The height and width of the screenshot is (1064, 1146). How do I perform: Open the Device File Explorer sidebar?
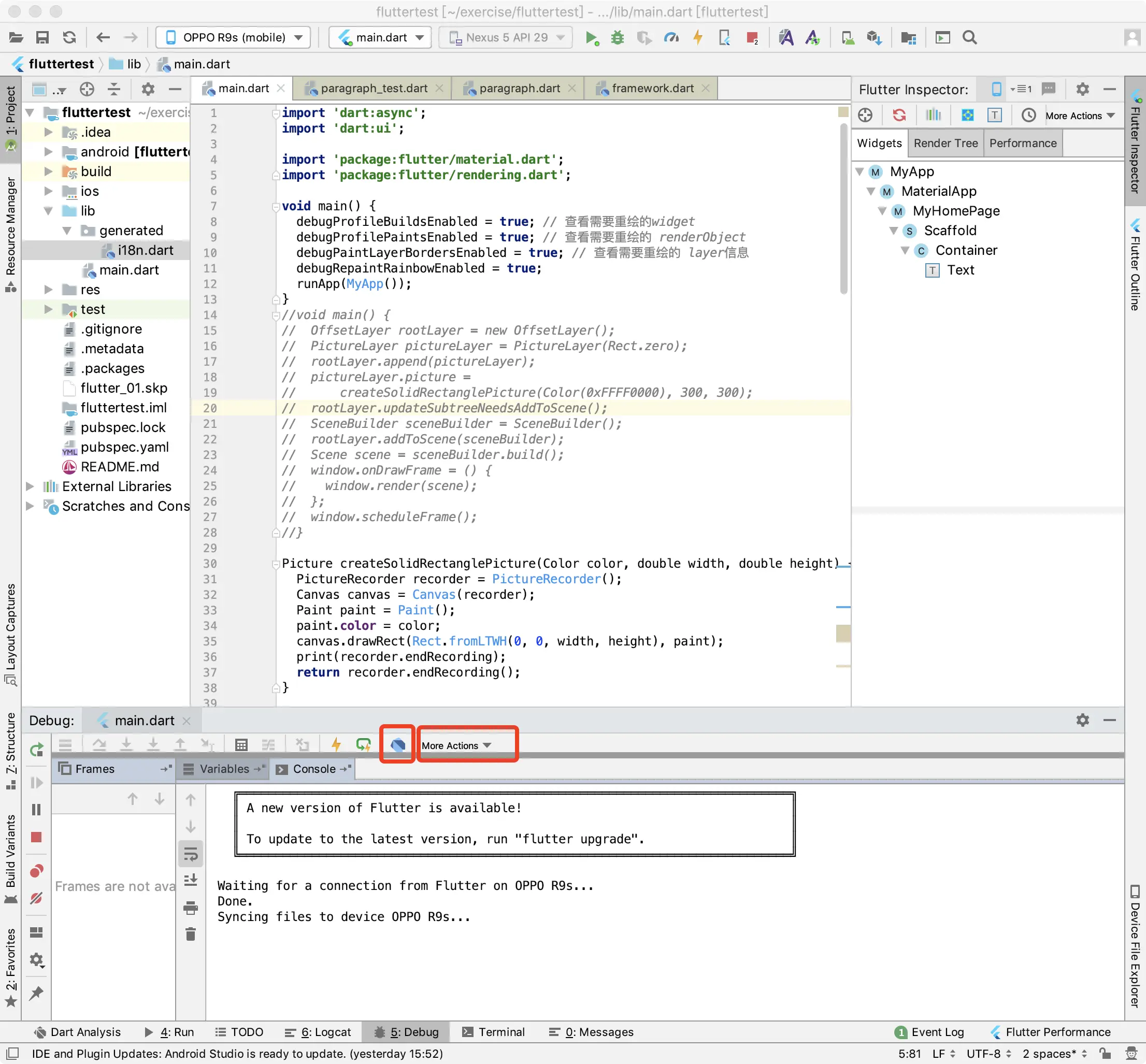1135,945
